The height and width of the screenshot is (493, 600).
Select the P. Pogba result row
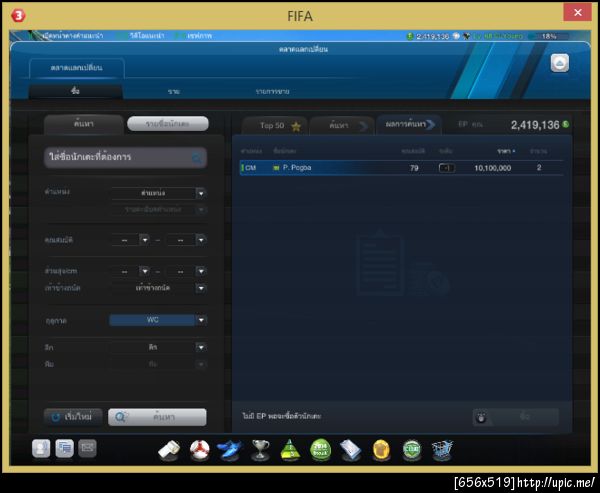click(401, 168)
